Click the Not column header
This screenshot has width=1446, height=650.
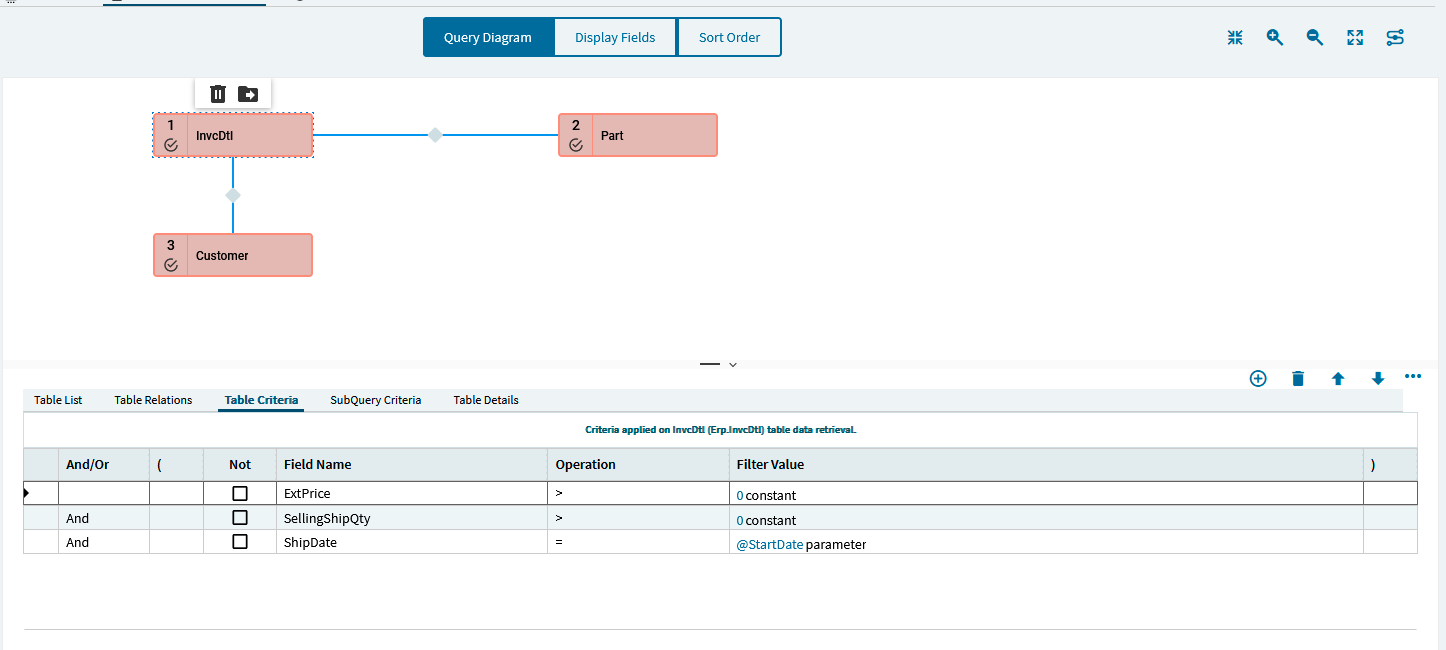point(240,464)
